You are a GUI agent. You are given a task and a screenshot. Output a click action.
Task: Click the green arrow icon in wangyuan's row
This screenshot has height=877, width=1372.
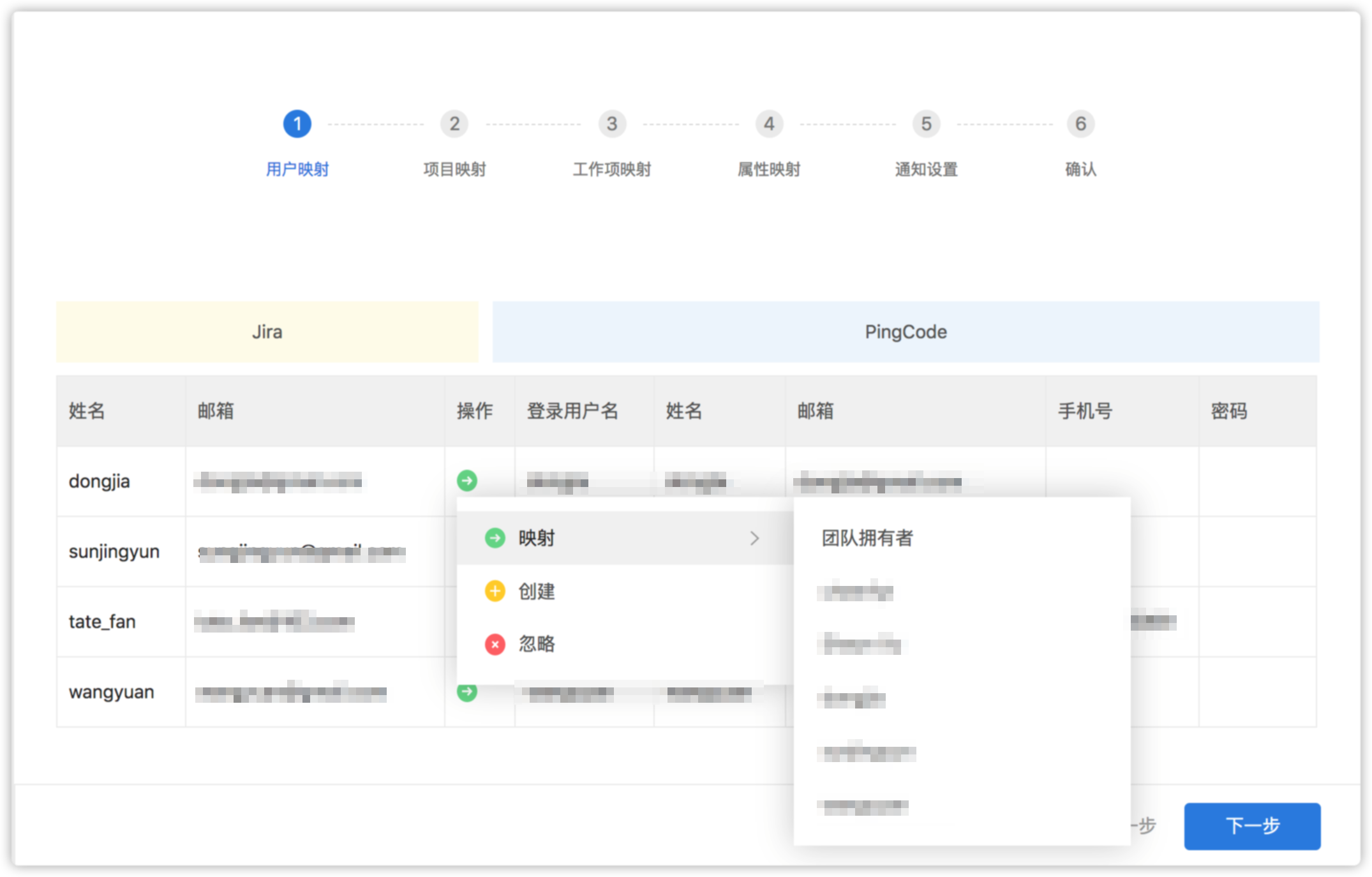pos(466,691)
